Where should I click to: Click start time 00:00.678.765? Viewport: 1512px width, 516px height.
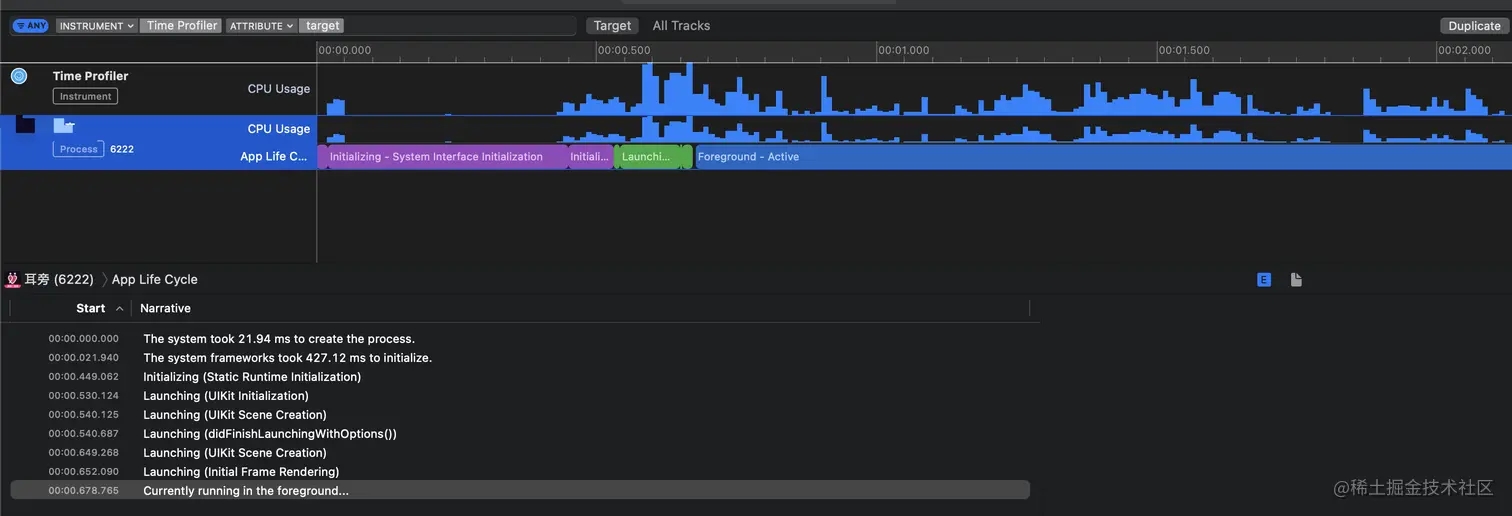83,491
